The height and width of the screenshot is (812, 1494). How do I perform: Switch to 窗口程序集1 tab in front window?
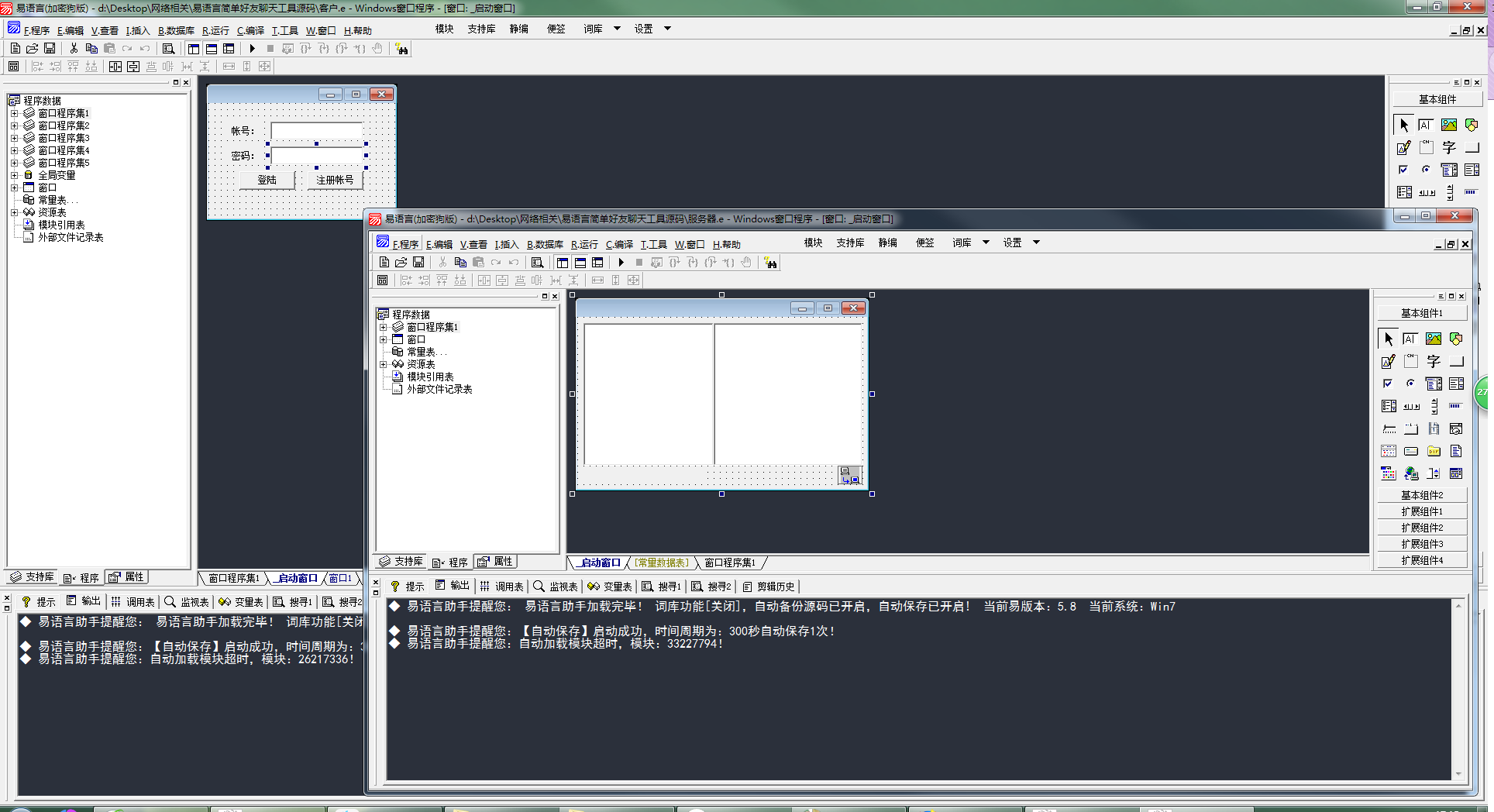(x=730, y=563)
